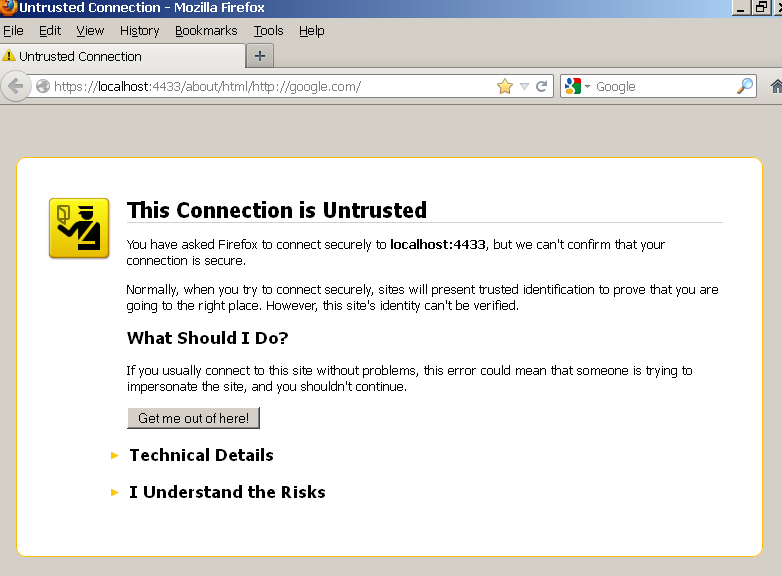782x576 pixels.
Task: Click in the address bar URL field
Action: point(270,87)
